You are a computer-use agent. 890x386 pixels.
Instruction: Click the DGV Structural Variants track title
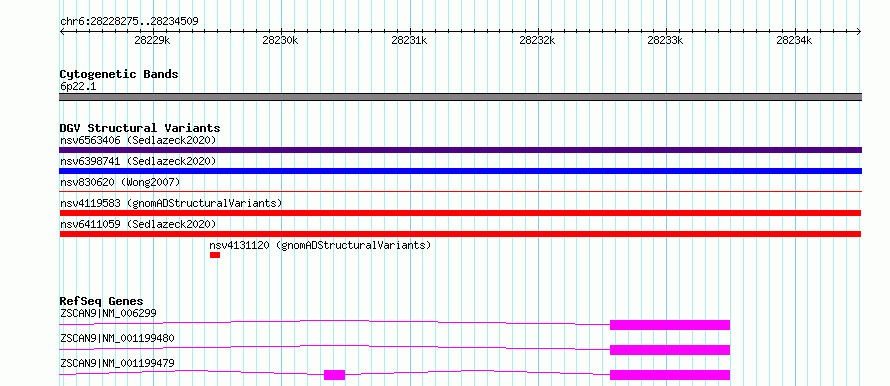click(x=140, y=128)
